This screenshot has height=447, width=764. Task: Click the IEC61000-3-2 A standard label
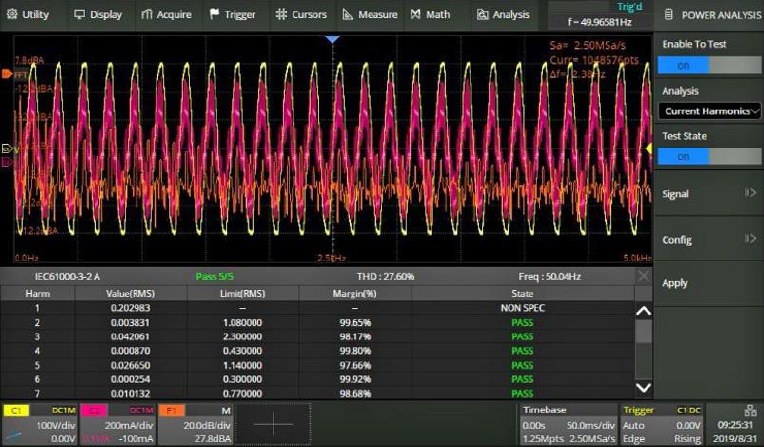coord(67,276)
